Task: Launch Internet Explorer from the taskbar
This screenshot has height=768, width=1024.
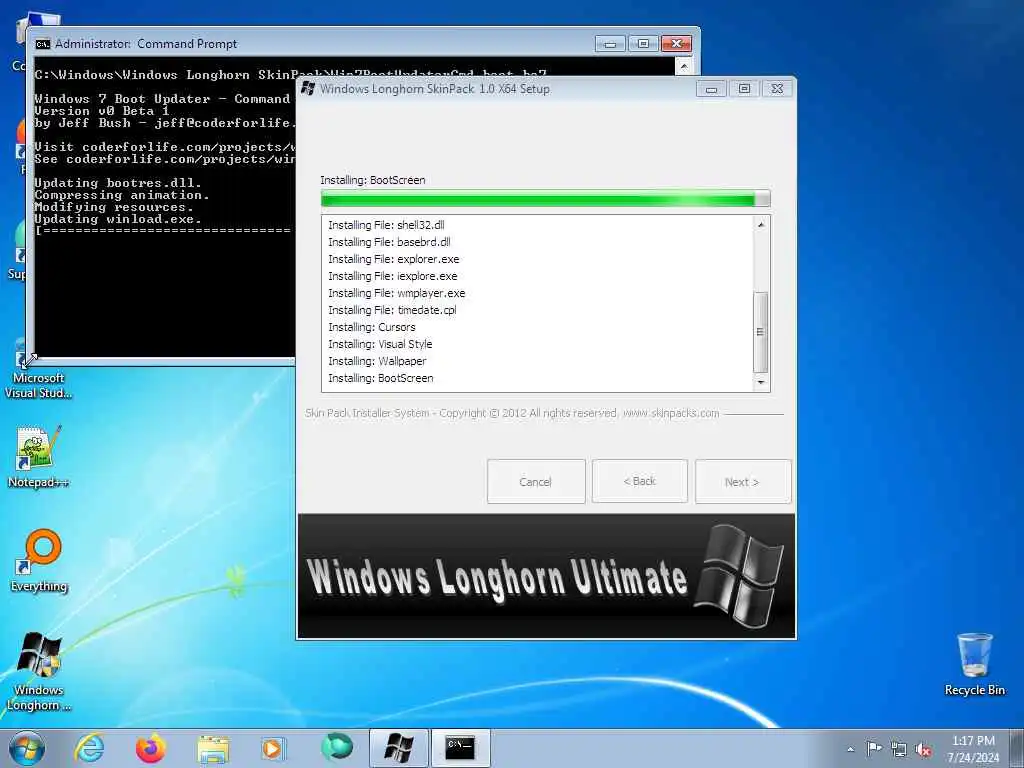Action: 89,748
